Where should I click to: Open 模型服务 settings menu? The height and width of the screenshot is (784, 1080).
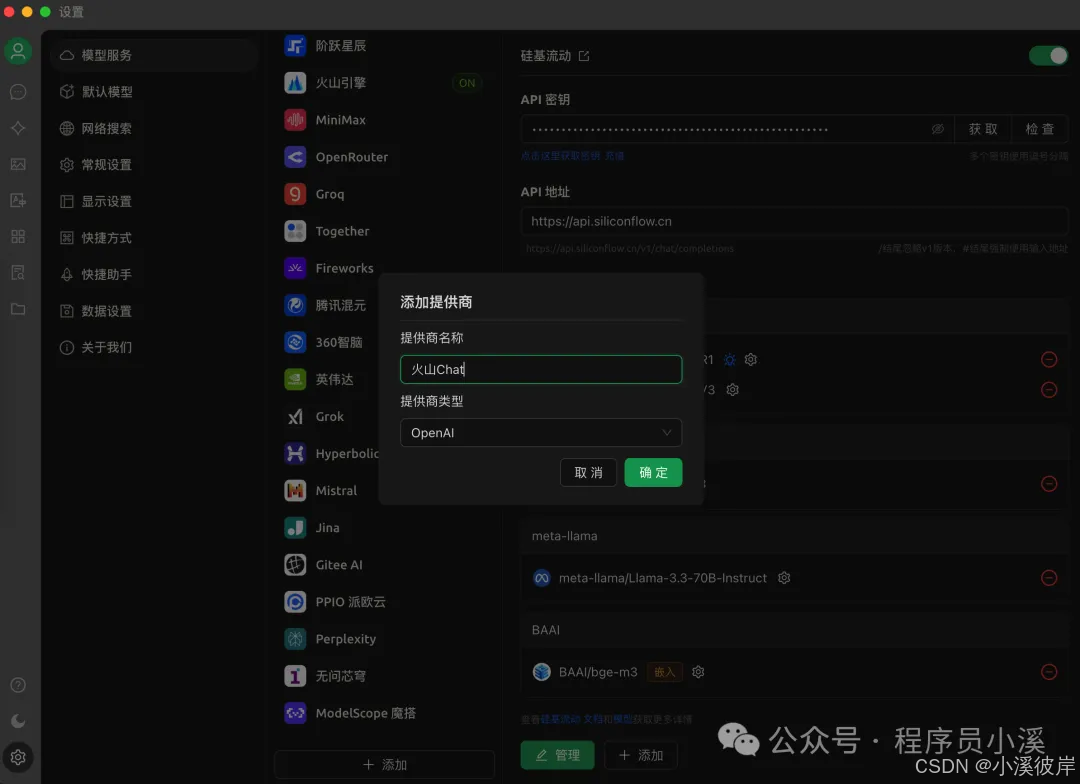[x=153, y=55]
